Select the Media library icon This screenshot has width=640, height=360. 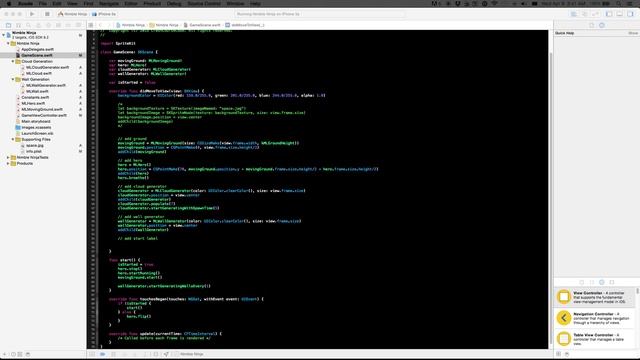point(612,282)
